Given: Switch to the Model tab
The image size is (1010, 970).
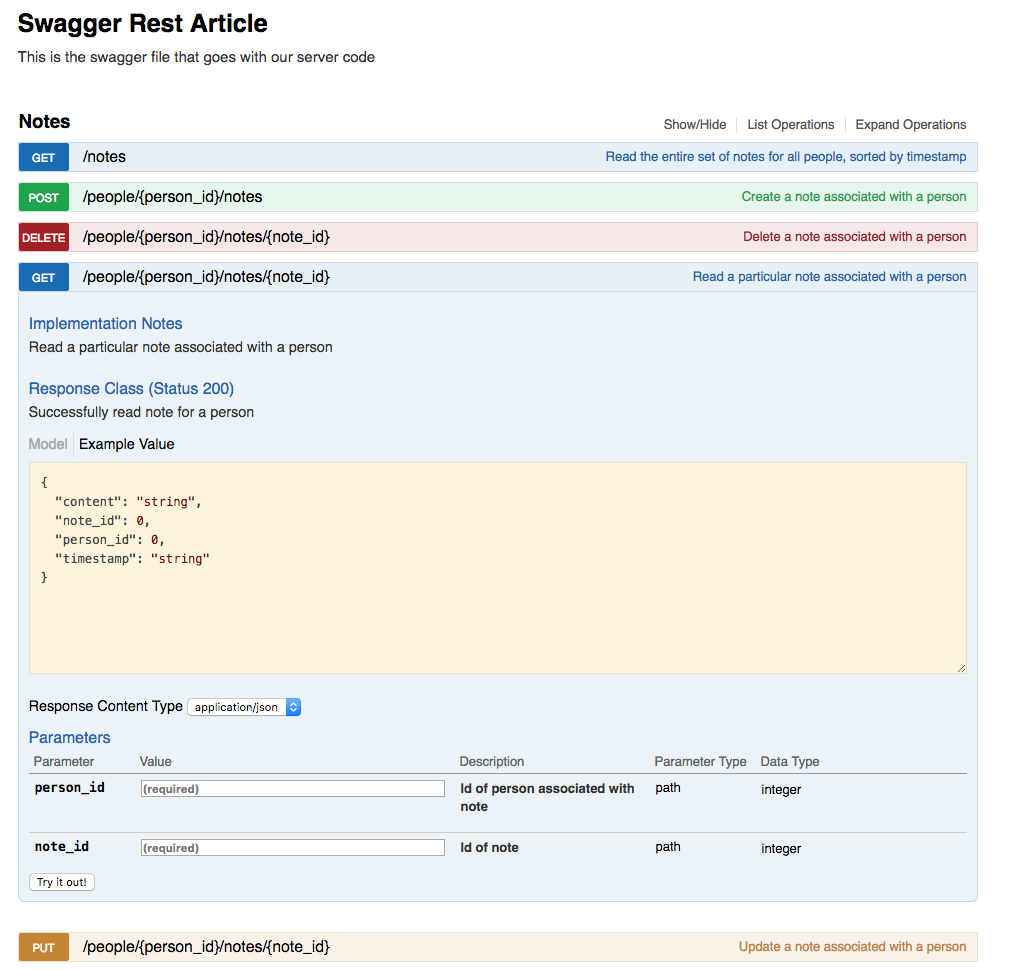Looking at the screenshot, I should coord(48,444).
